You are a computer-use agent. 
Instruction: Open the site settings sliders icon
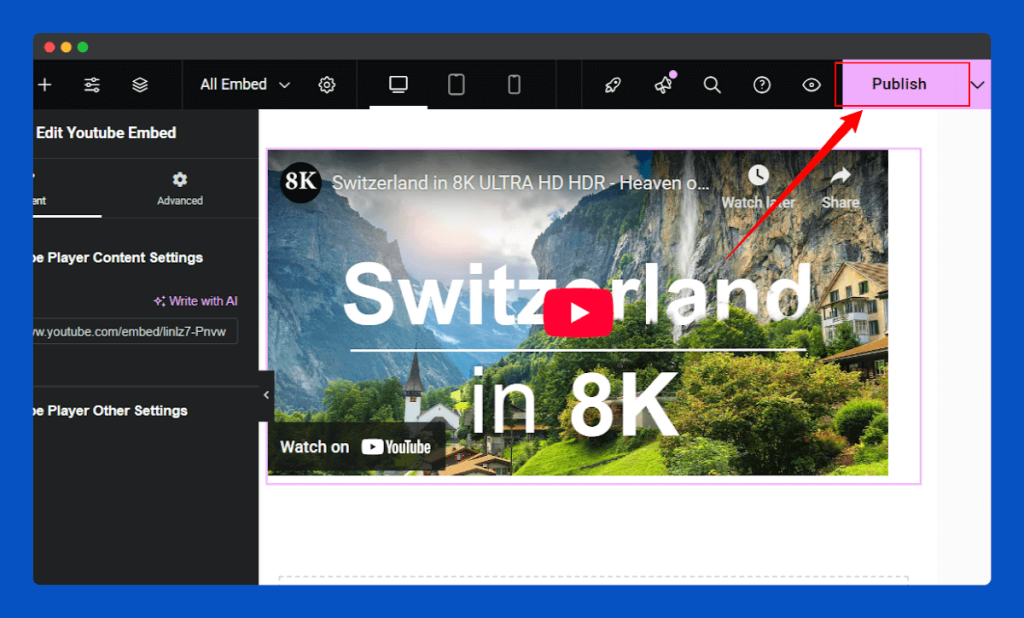point(92,84)
